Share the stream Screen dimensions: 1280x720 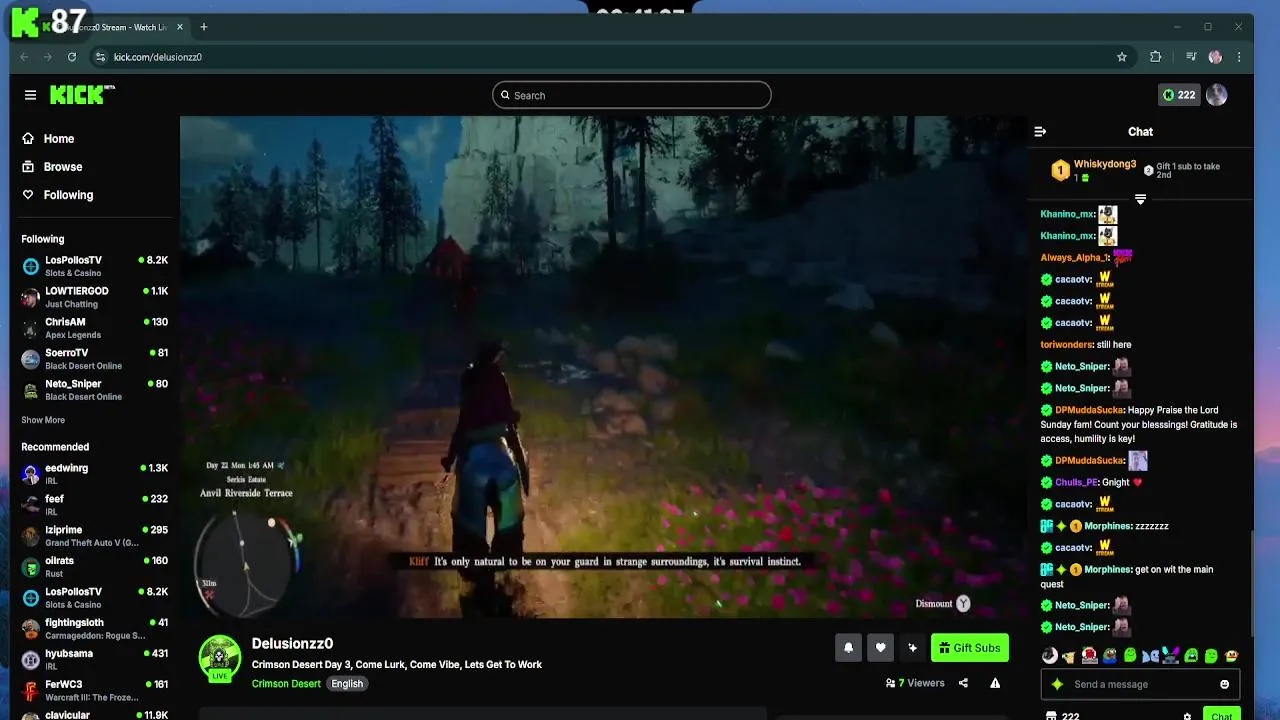[963, 683]
